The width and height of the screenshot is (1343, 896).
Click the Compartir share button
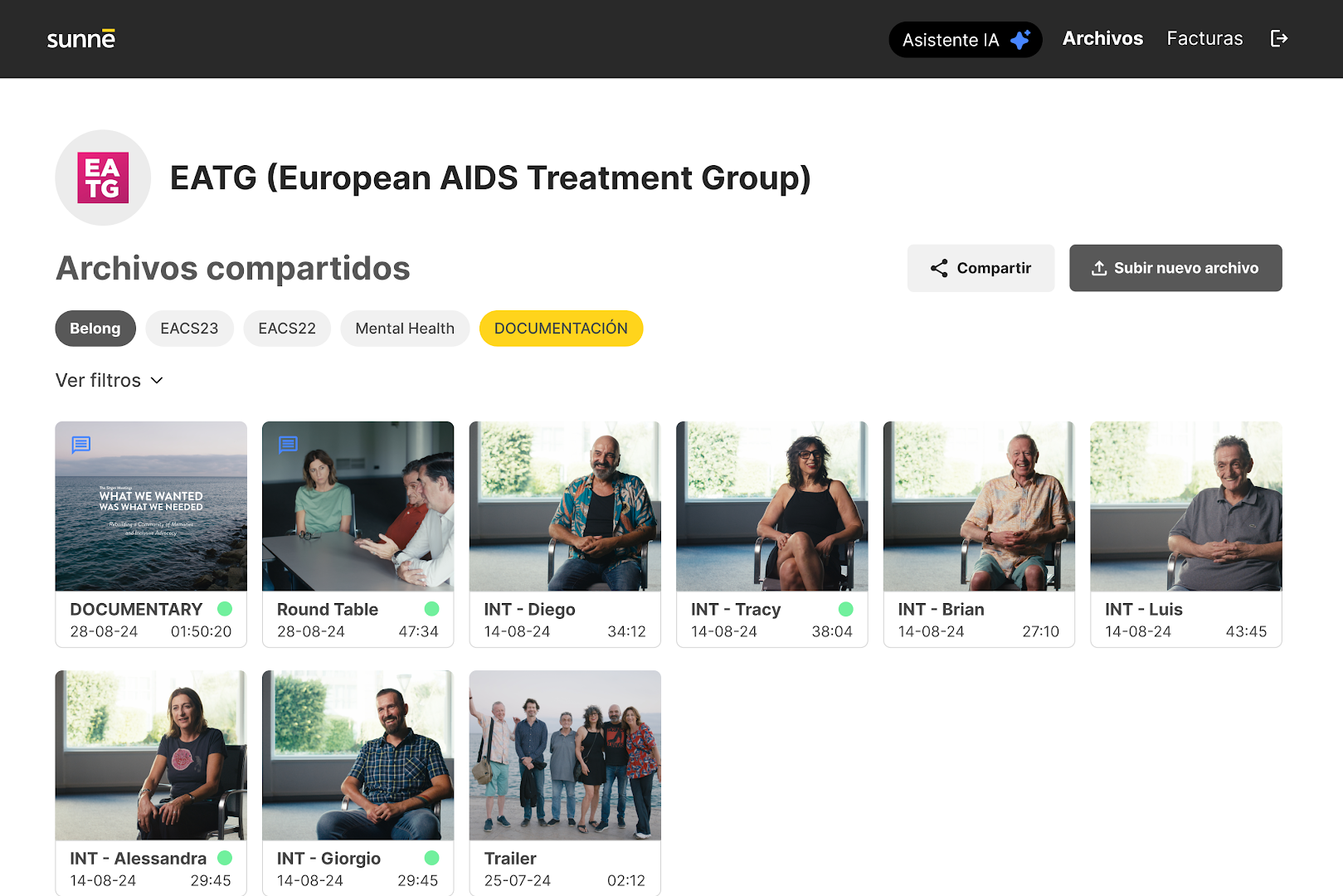980,268
